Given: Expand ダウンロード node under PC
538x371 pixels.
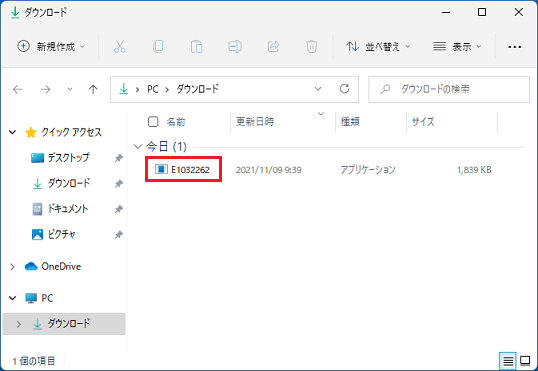Looking at the screenshot, I should click(x=19, y=324).
